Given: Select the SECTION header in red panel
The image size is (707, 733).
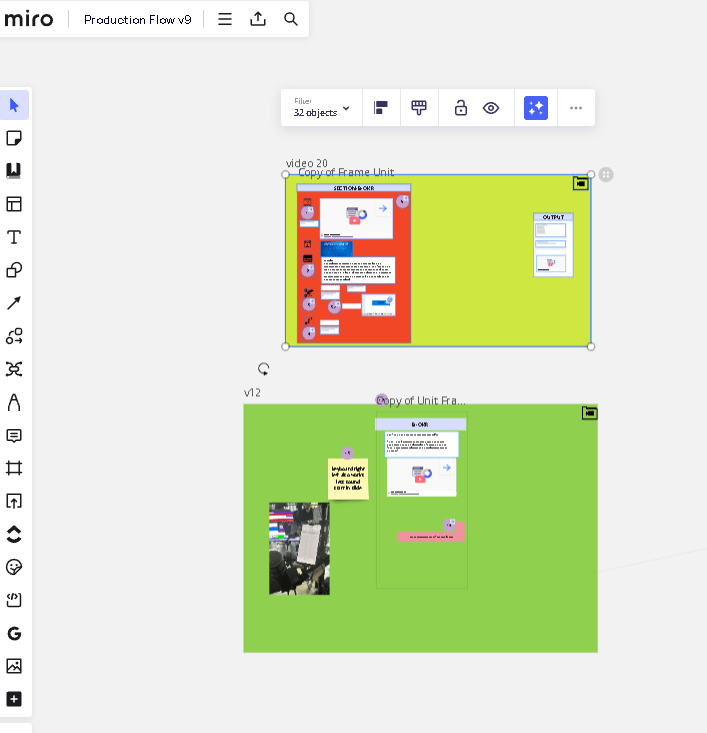Looking at the screenshot, I should pos(354,188).
